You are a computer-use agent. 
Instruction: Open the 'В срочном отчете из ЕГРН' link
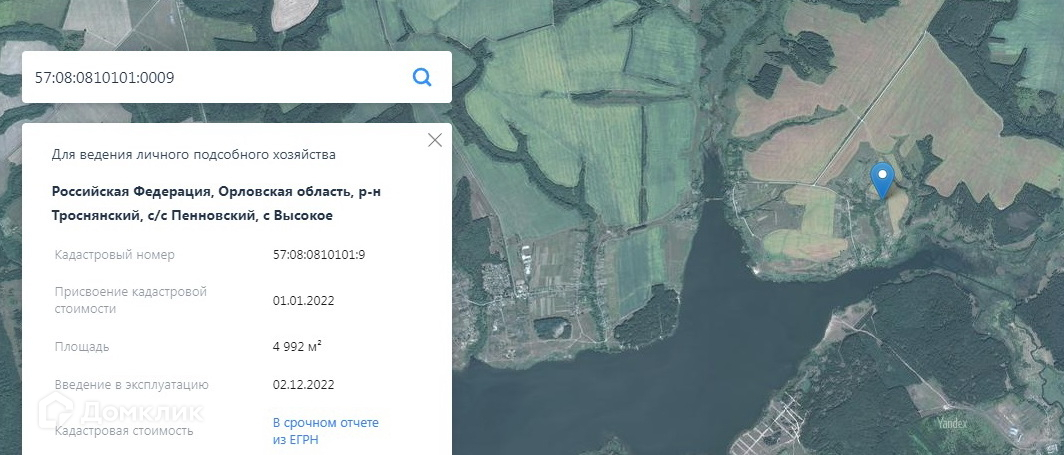(x=326, y=430)
